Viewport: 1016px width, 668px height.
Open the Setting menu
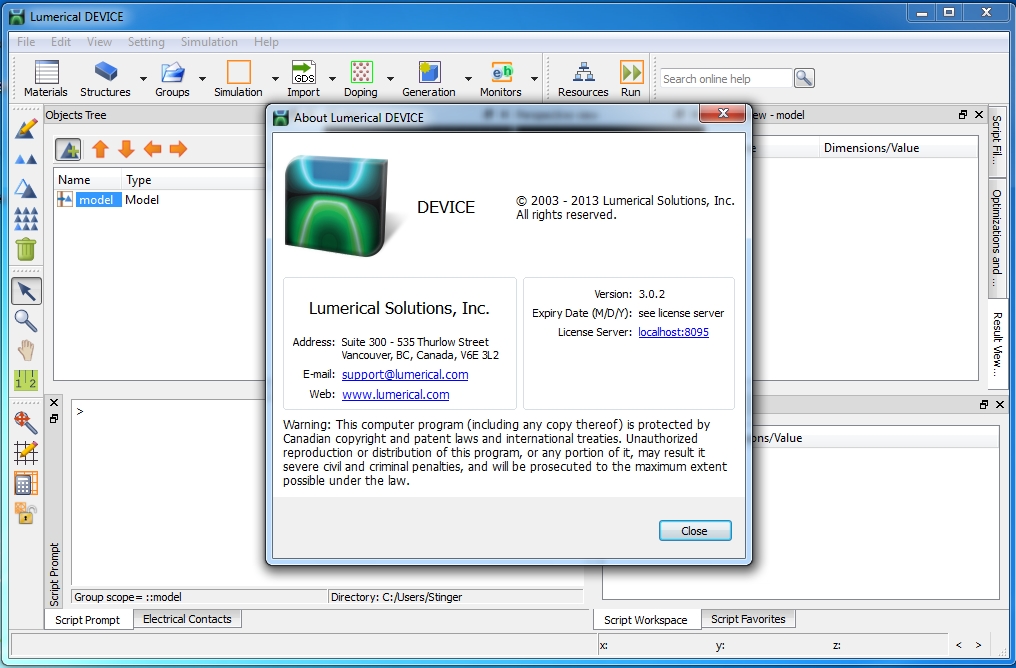pyautogui.click(x=146, y=41)
